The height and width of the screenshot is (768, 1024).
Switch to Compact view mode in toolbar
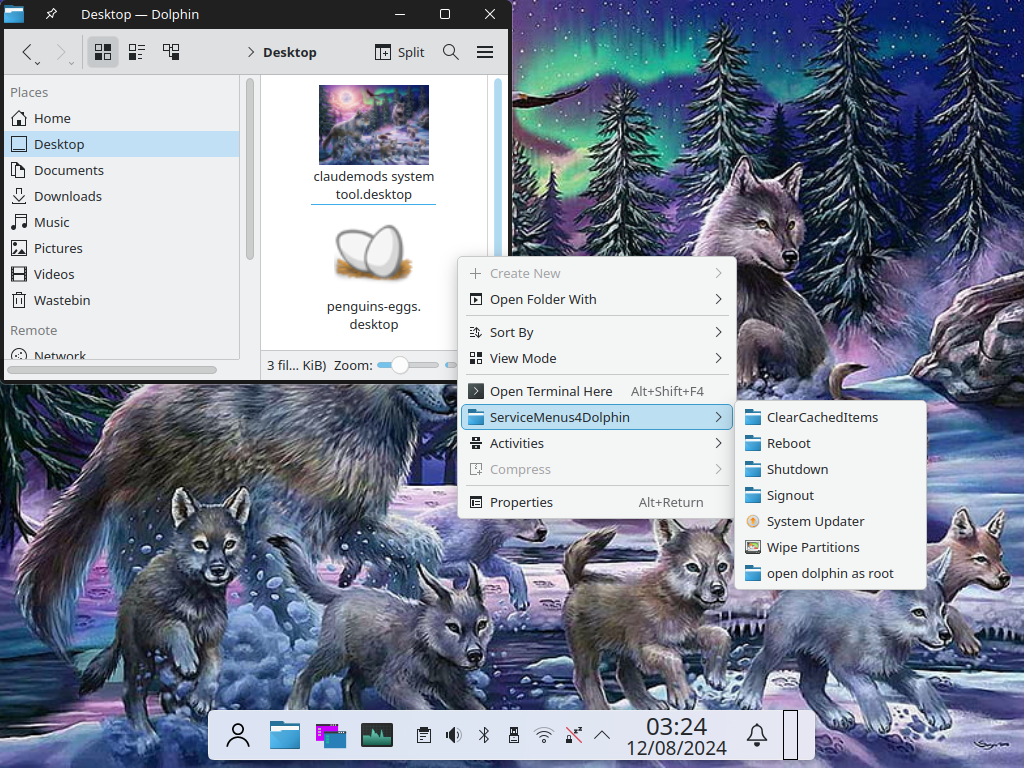click(x=136, y=52)
